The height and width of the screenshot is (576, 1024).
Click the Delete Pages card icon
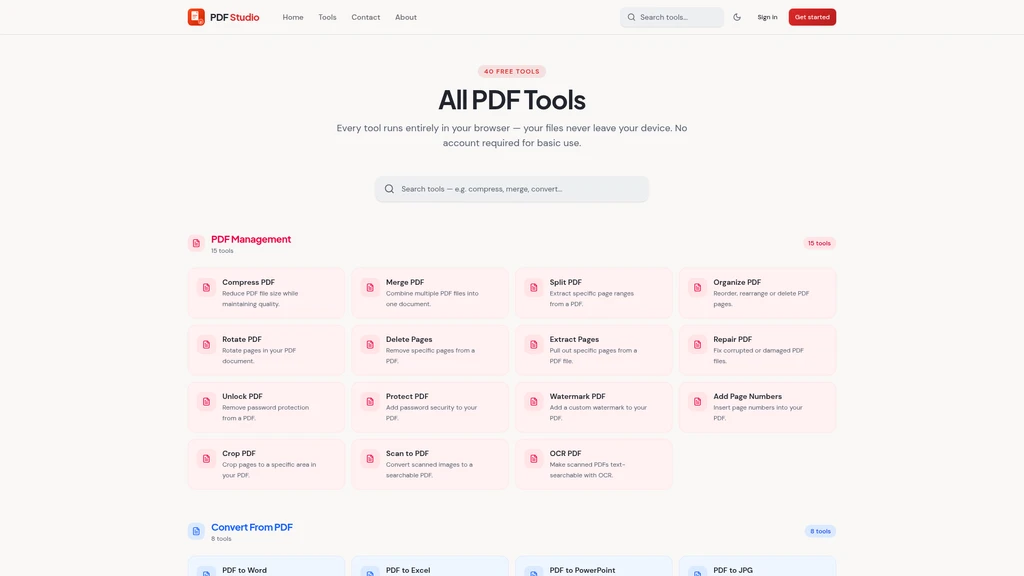tap(370, 344)
